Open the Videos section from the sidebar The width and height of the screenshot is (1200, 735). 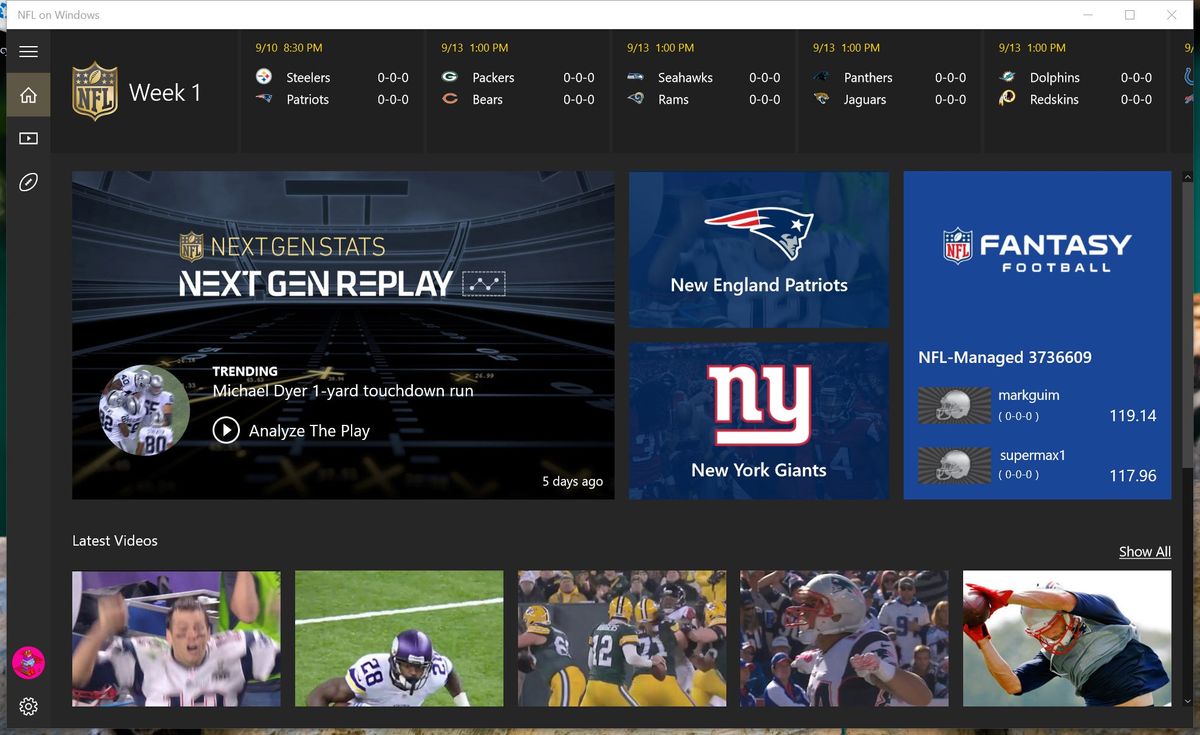click(x=28, y=138)
